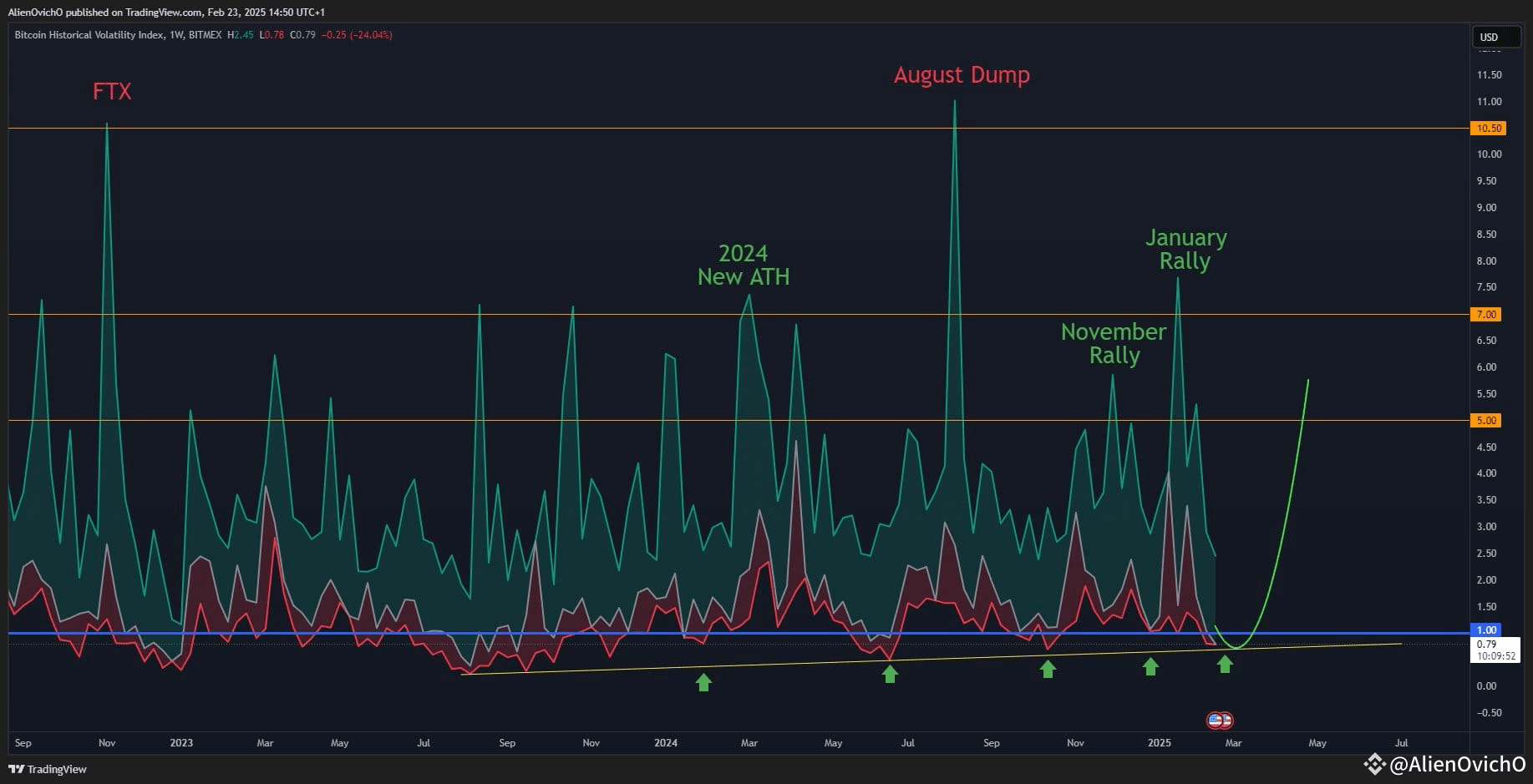Click 3.50 on the price axis
Screen dimensions: 1533x784
tap(1486, 500)
